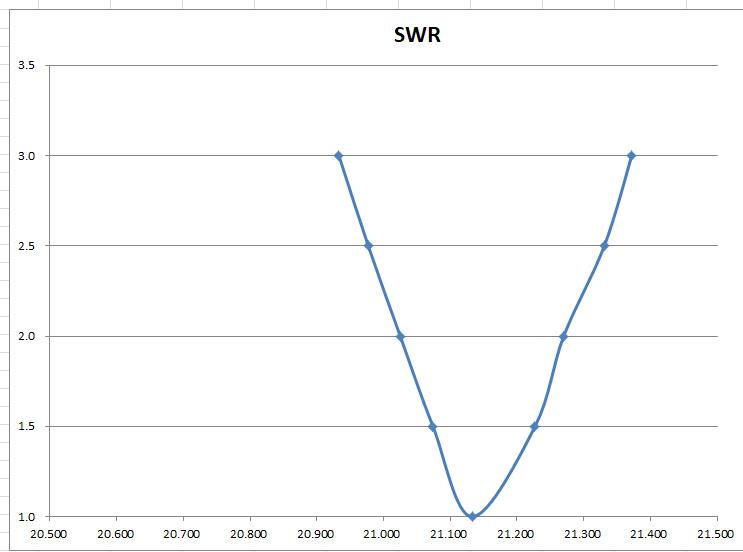
Task: Select the left-side data marker at SWR 1.5
Action: click(433, 427)
